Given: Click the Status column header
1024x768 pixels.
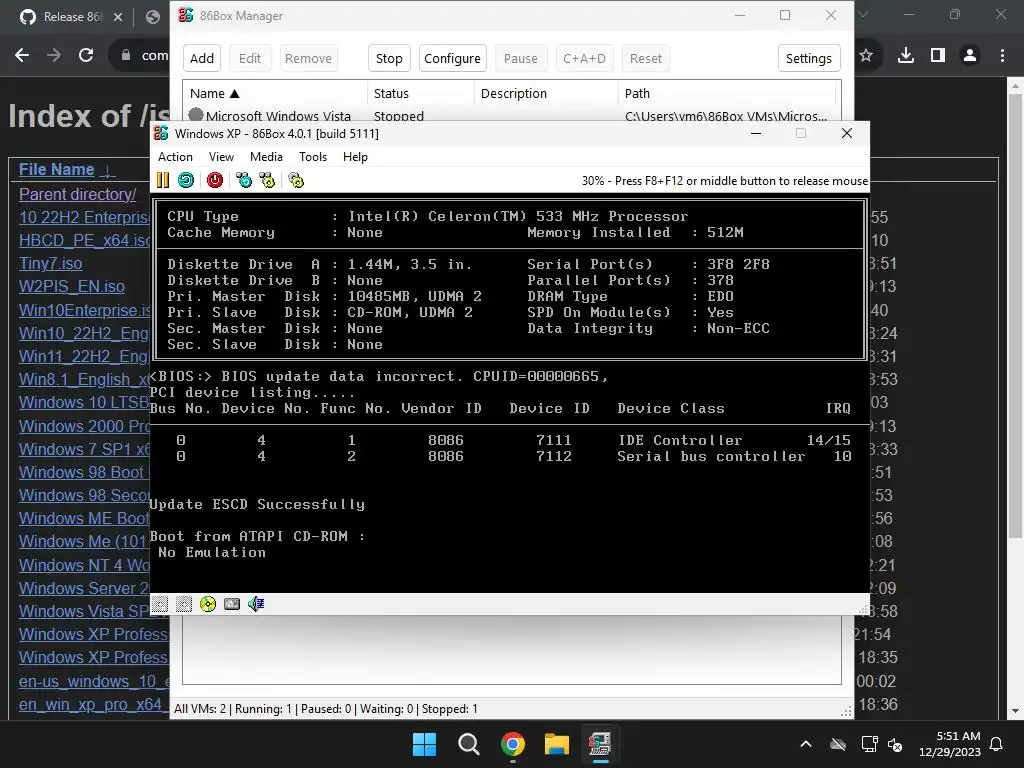Looking at the screenshot, I should click(421, 93).
